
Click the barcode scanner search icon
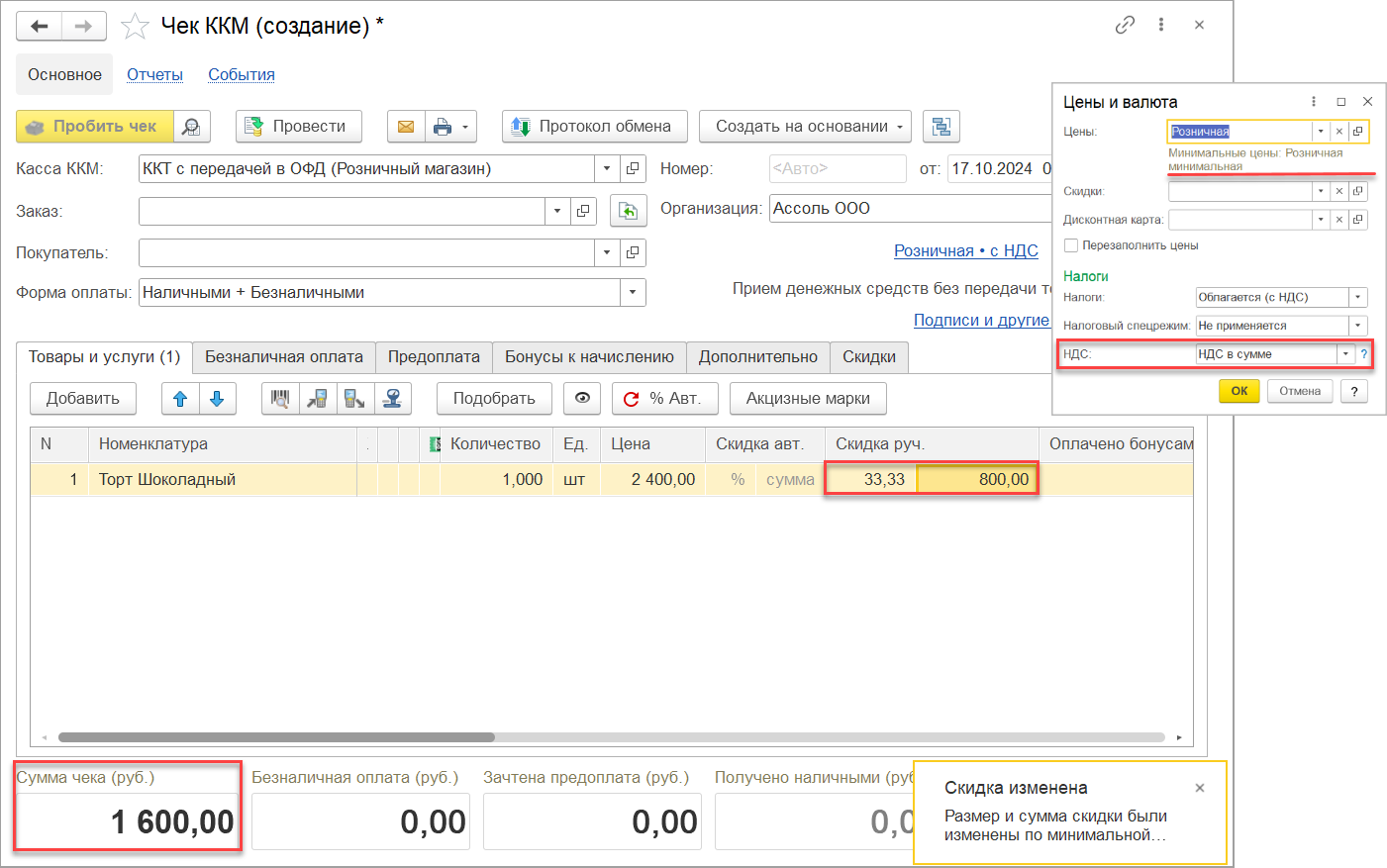[x=280, y=399]
